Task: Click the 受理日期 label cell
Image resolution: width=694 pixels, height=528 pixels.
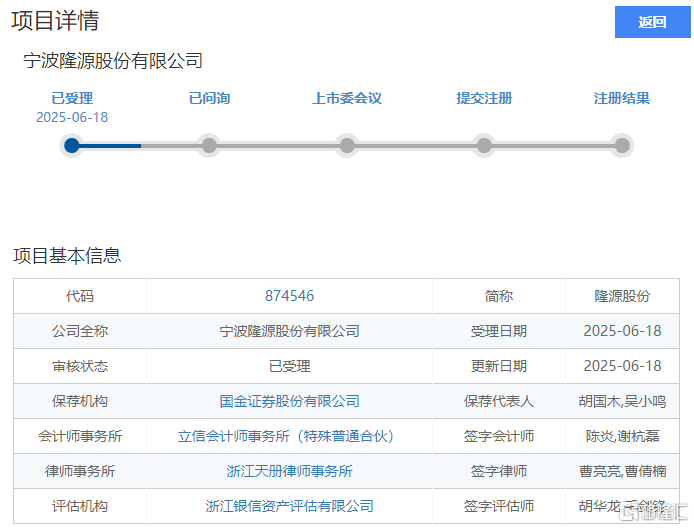Action: tap(499, 331)
